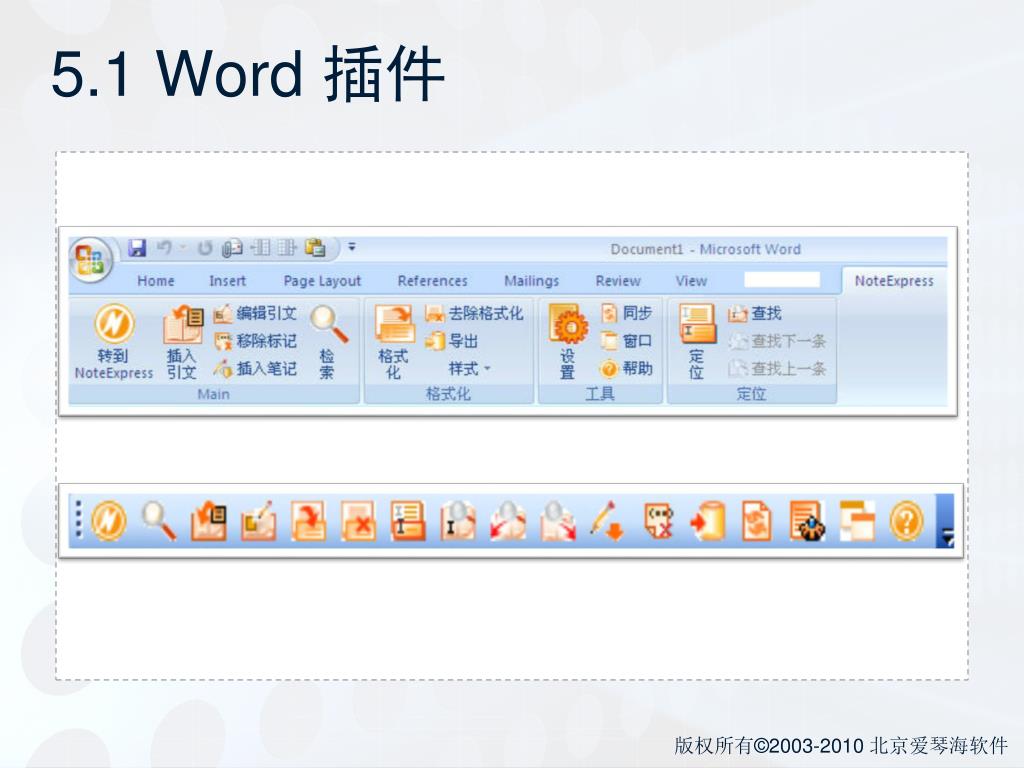The width and height of the screenshot is (1024, 768).
Task: Click remove field codes bracket icon in toolbar
Action: 658,521
